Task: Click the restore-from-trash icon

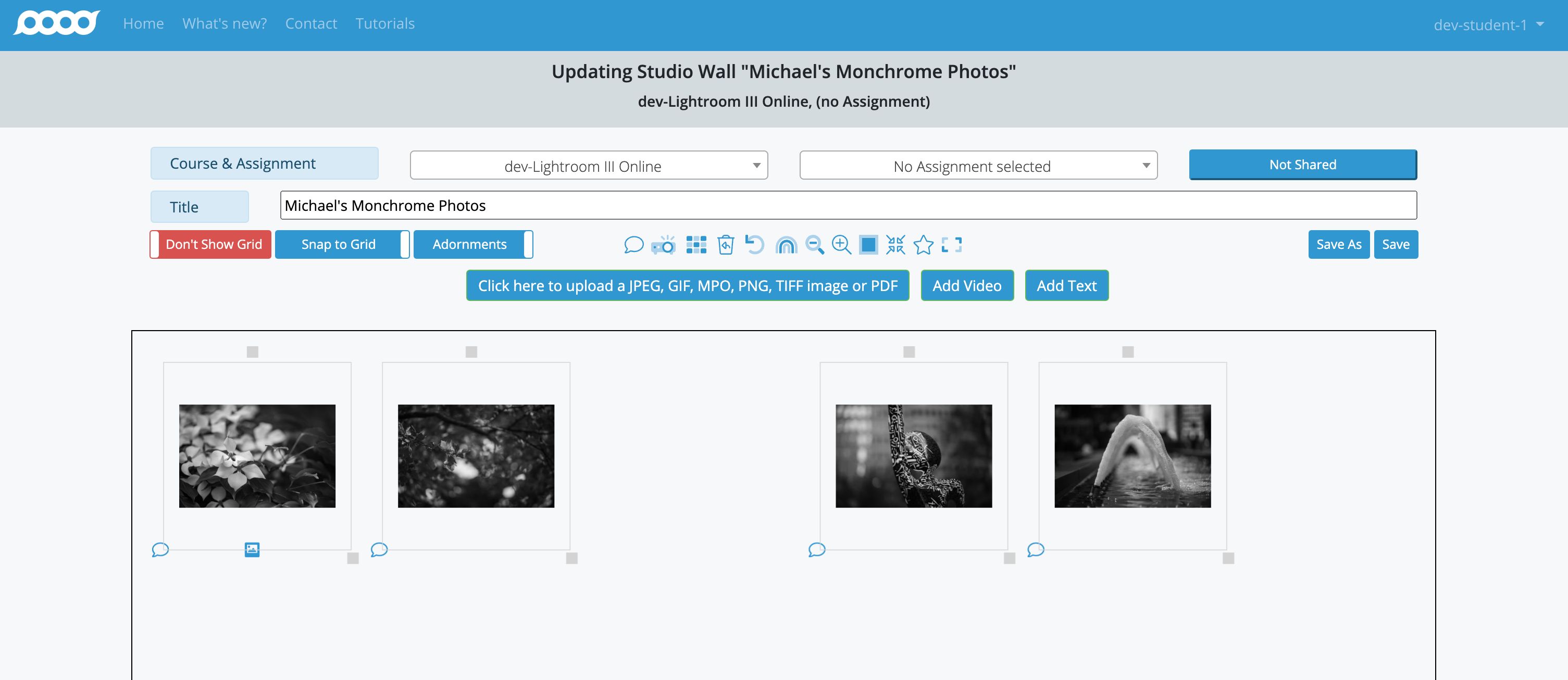Action: point(726,245)
